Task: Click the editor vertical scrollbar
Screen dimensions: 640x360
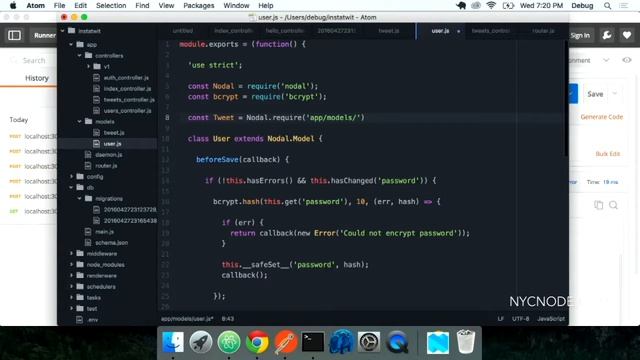Action: [x=566, y=98]
